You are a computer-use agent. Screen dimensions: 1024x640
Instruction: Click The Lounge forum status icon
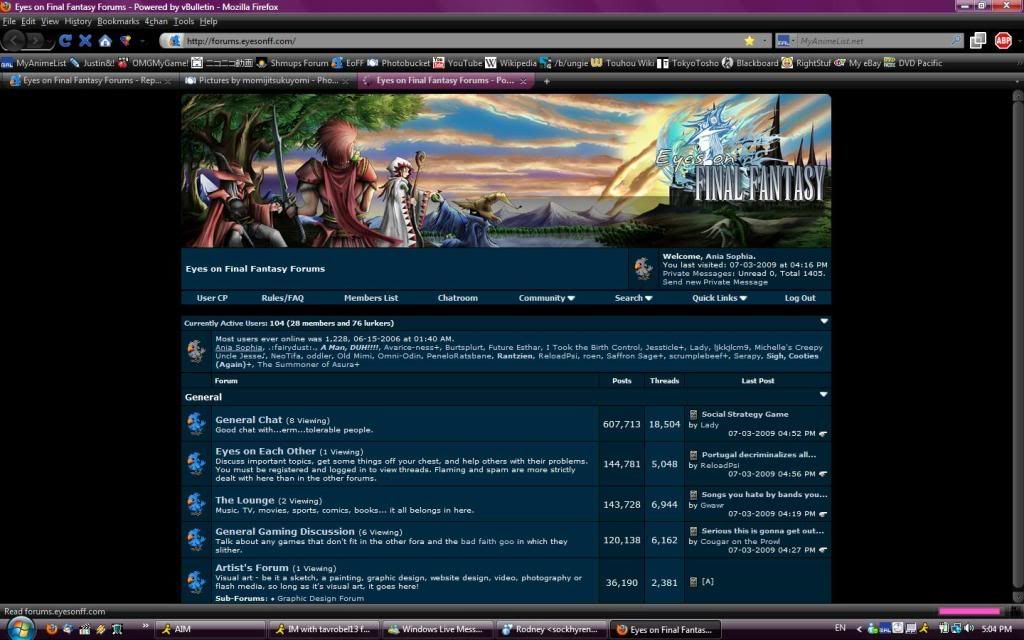point(196,504)
